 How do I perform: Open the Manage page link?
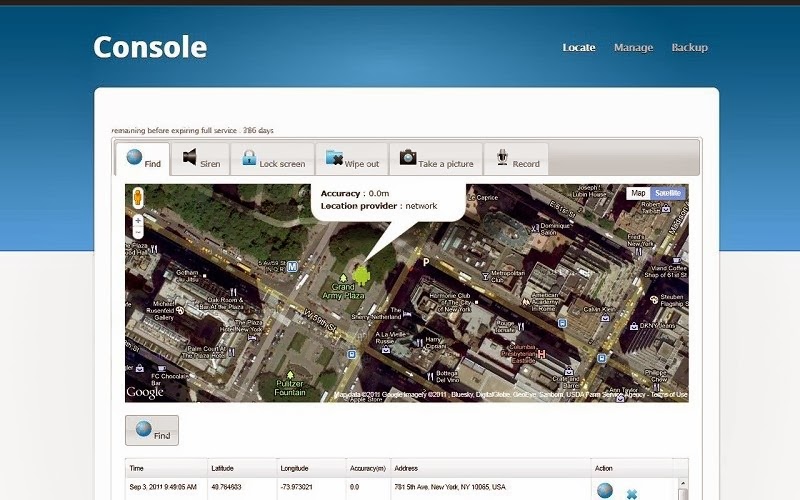633,47
